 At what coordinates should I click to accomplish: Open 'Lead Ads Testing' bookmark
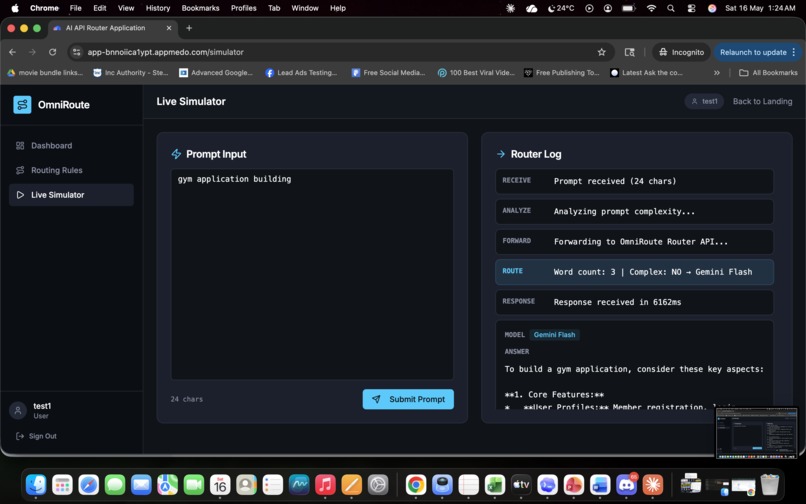(x=301, y=73)
